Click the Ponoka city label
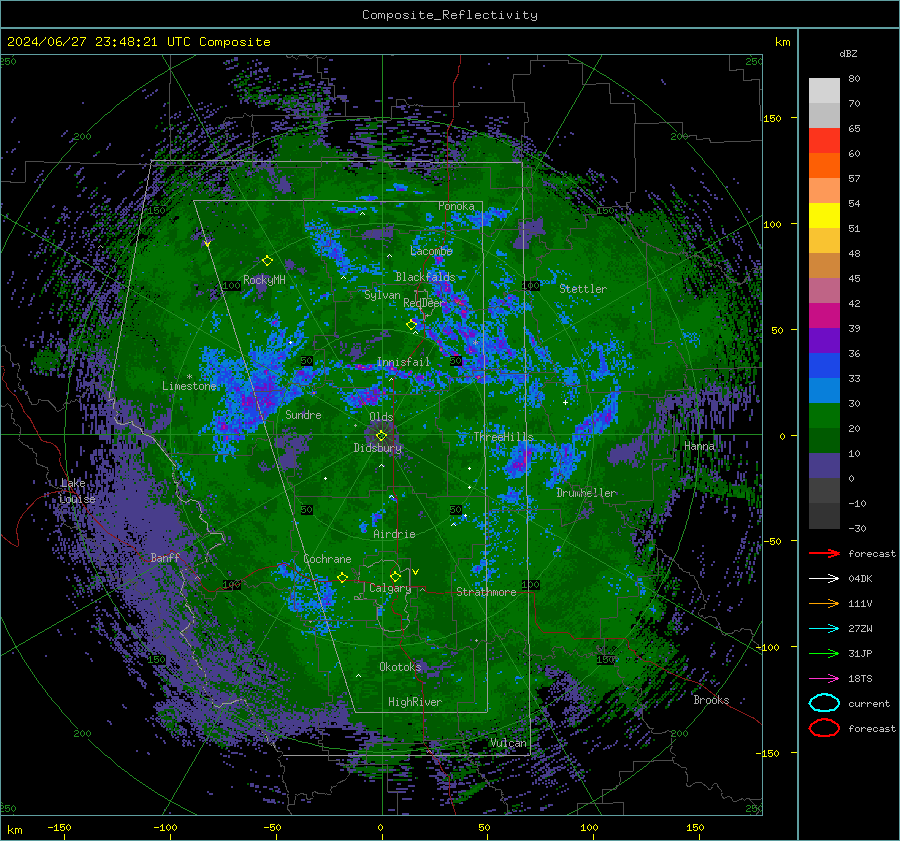Viewport: 900px width, 841px height. tap(456, 206)
